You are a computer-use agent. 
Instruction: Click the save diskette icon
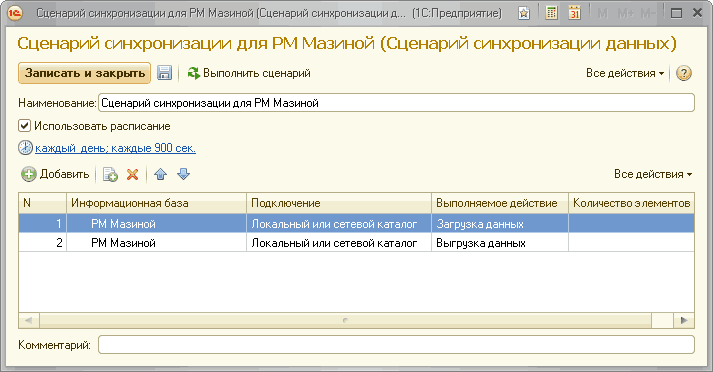tap(164, 73)
